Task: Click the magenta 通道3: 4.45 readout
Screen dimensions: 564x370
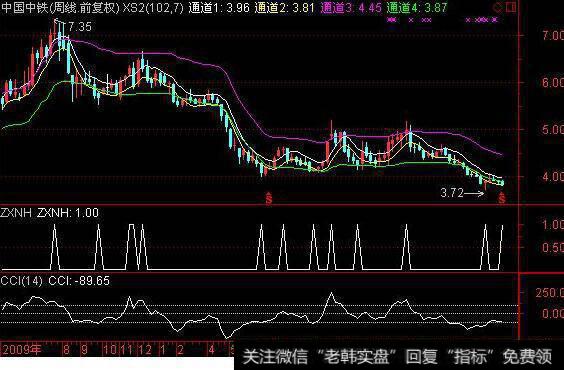Action: coord(351,8)
